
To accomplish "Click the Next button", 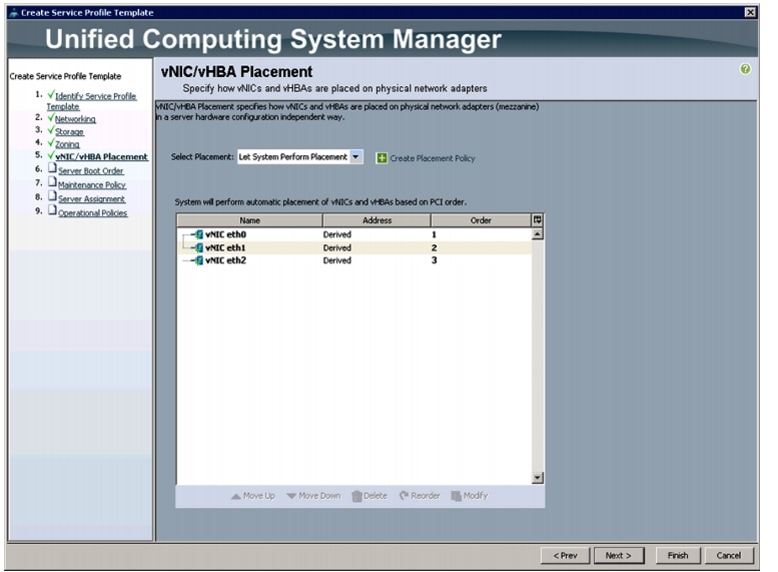I will point(619,556).
